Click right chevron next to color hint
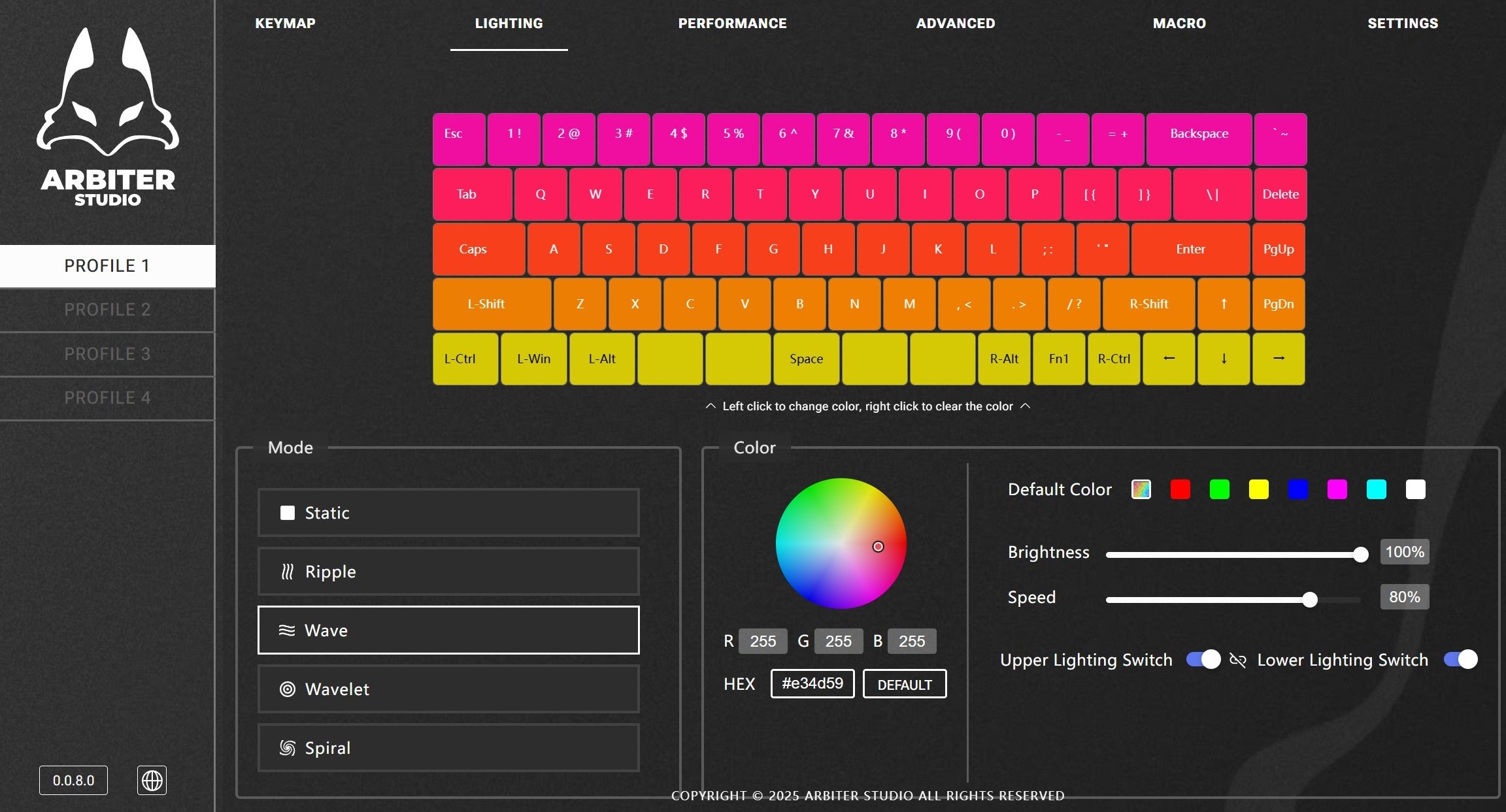The width and height of the screenshot is (1506, 812). click(1026, 406)
